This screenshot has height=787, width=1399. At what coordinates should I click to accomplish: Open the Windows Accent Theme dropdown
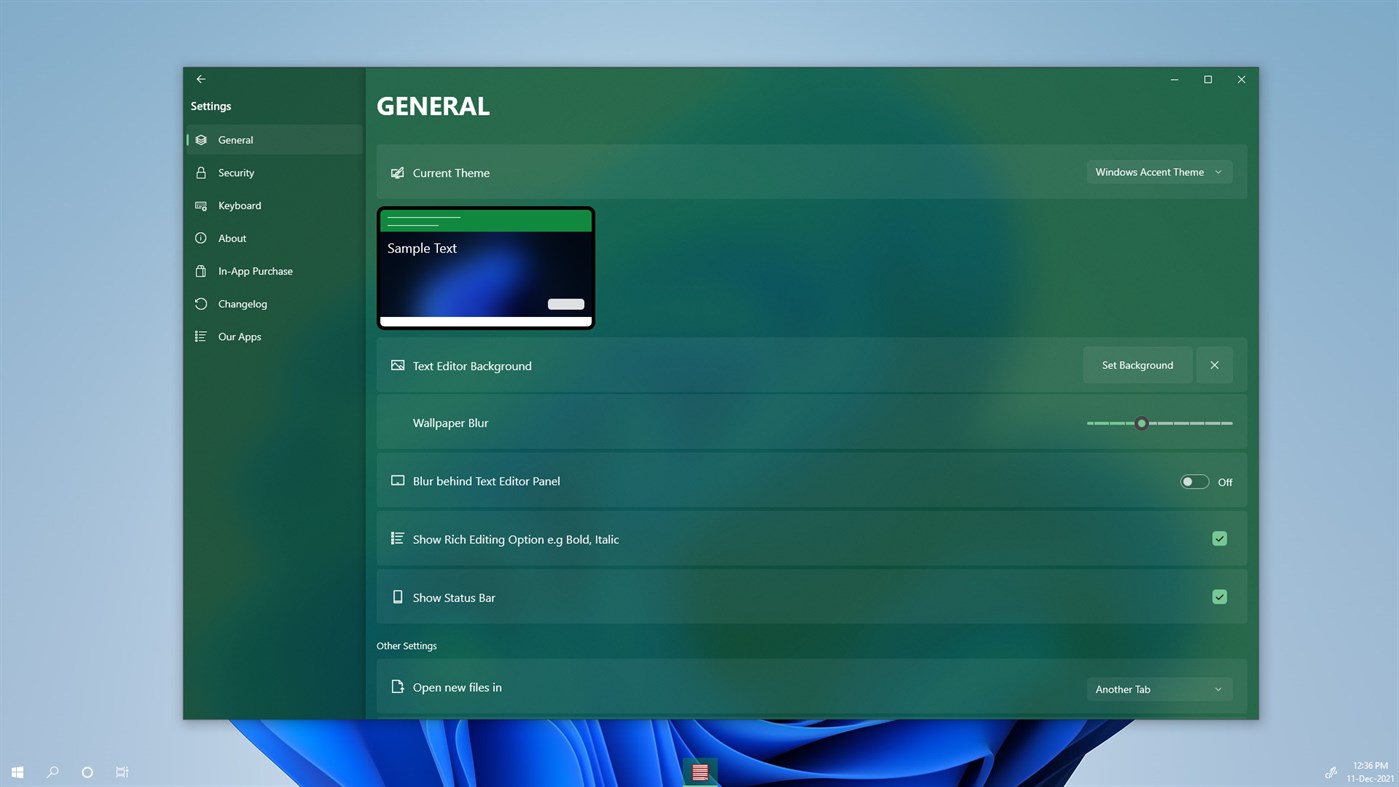pyautogui.click(x=1158, y=171)
